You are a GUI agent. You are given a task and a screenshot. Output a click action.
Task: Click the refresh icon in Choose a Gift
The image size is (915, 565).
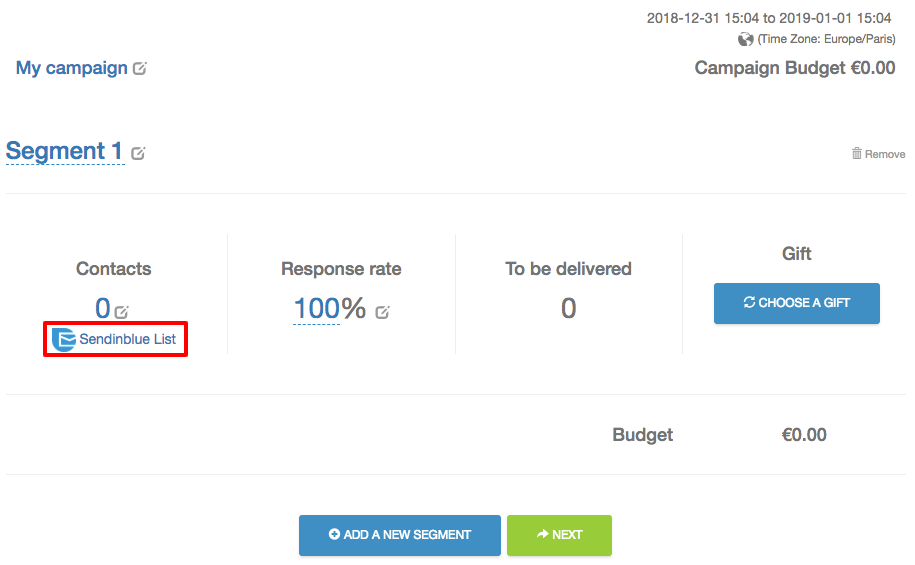[x=749, y=302]
